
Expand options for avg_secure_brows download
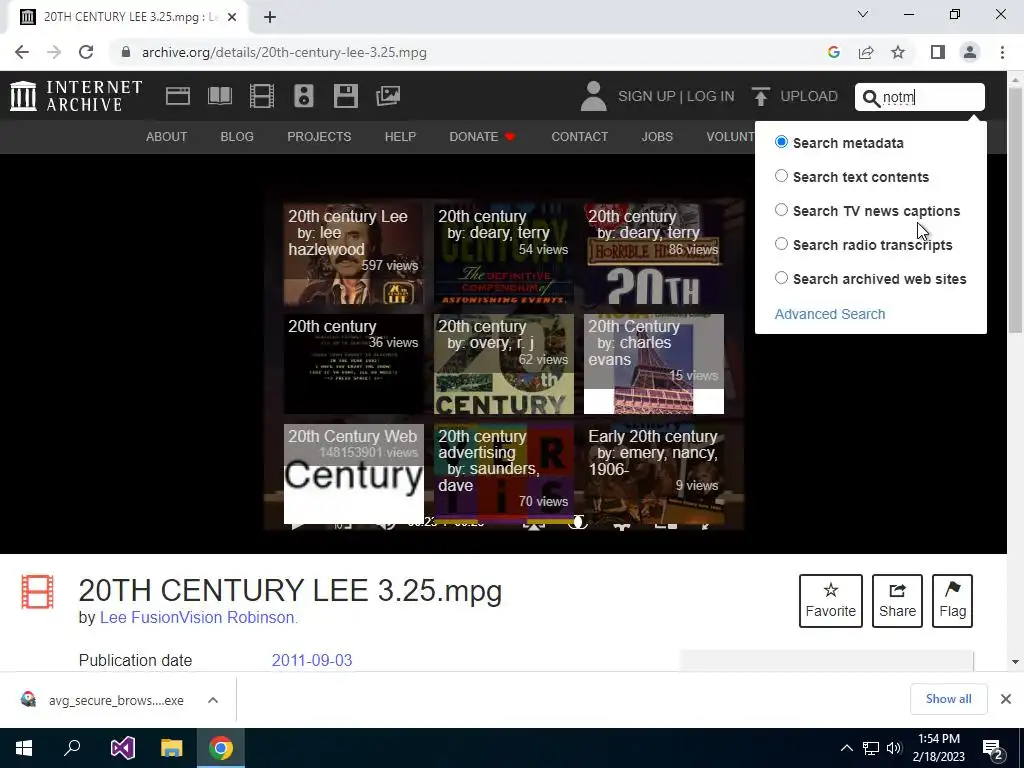(x=213, y=700)
